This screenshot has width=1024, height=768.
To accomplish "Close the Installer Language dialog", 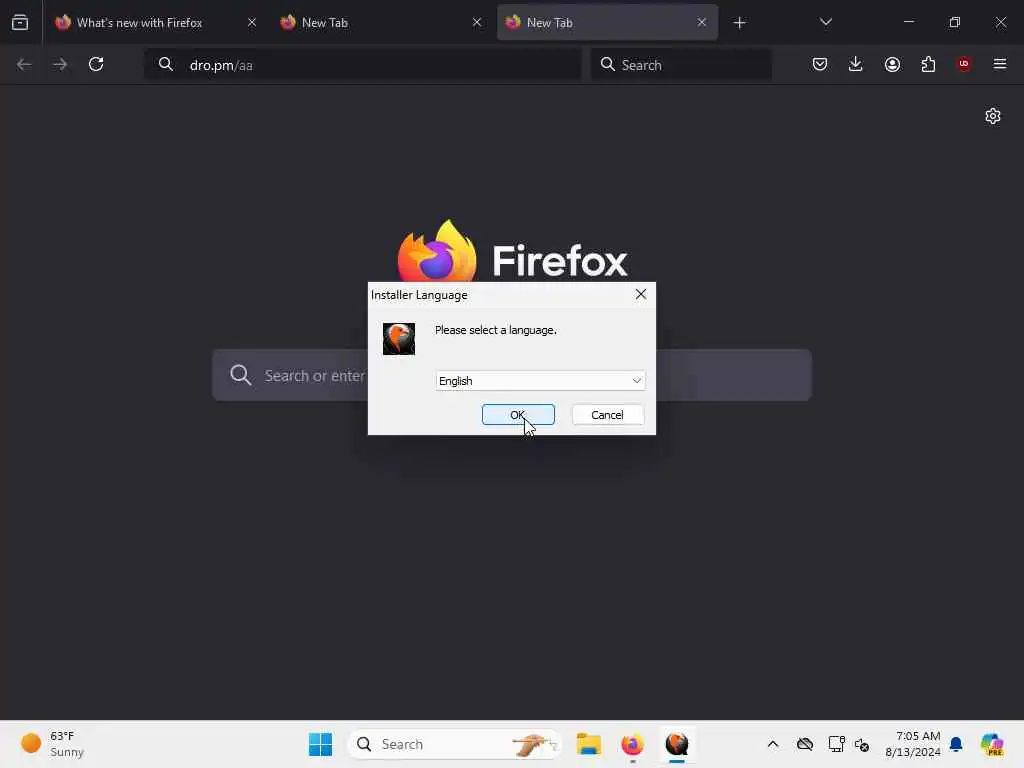I will point(641,295).
